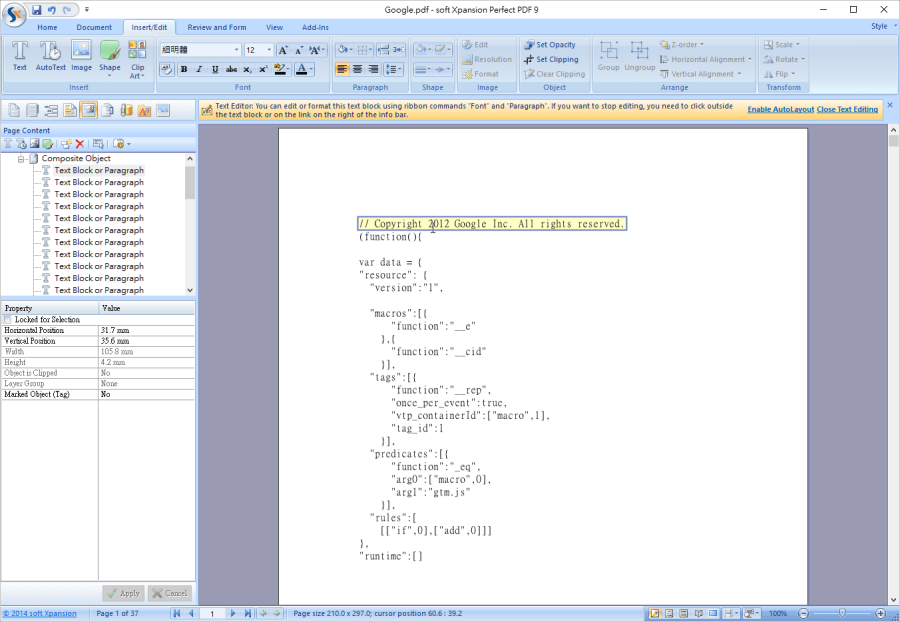Switch to the Home tab
Image resolution: width=900 pixels, height=622 pixels.
[x=47, y=27]
